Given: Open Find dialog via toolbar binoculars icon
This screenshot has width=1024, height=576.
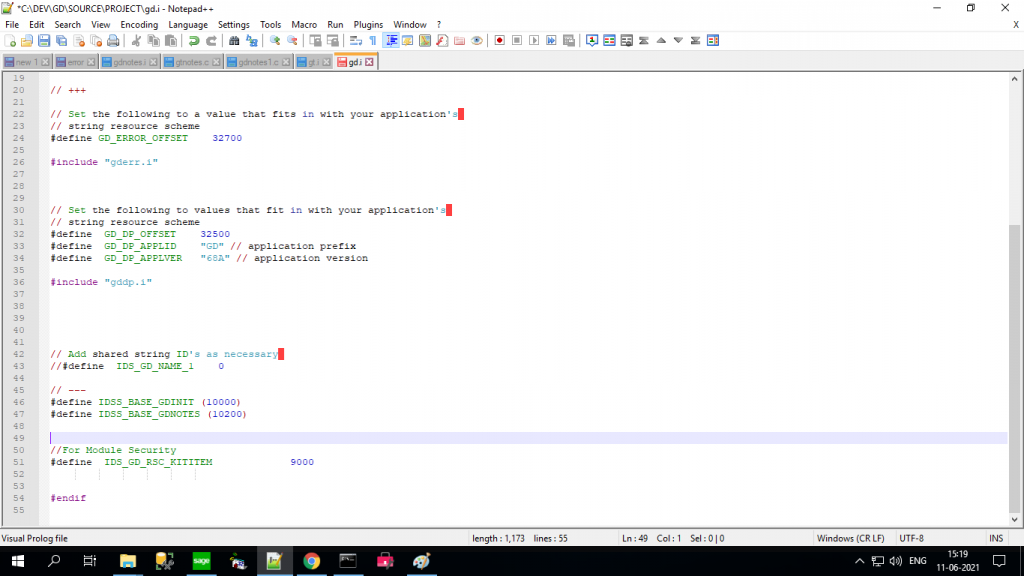Looking at the screenshot, I should point(235,40).
